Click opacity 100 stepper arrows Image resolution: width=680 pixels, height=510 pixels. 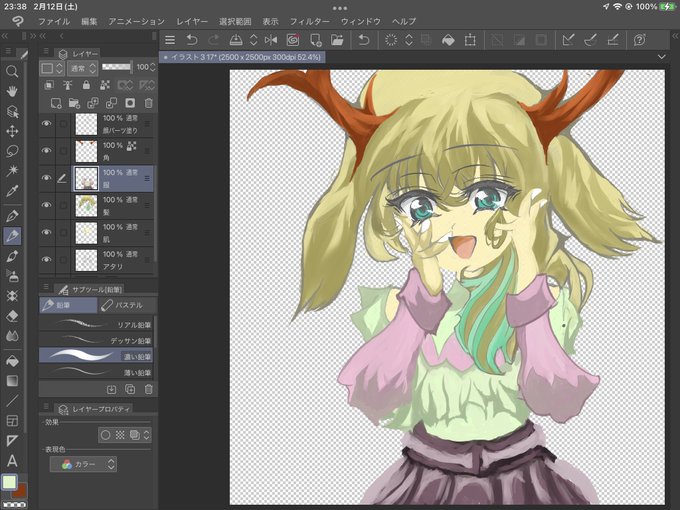(152, 67)
